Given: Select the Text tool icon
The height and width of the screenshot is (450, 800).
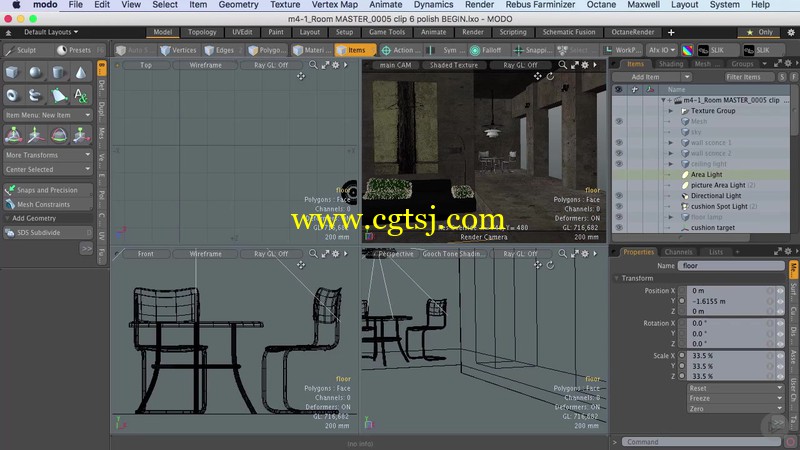Looking at the screenshot, I should pyautogui.click(x=81, y=95).
